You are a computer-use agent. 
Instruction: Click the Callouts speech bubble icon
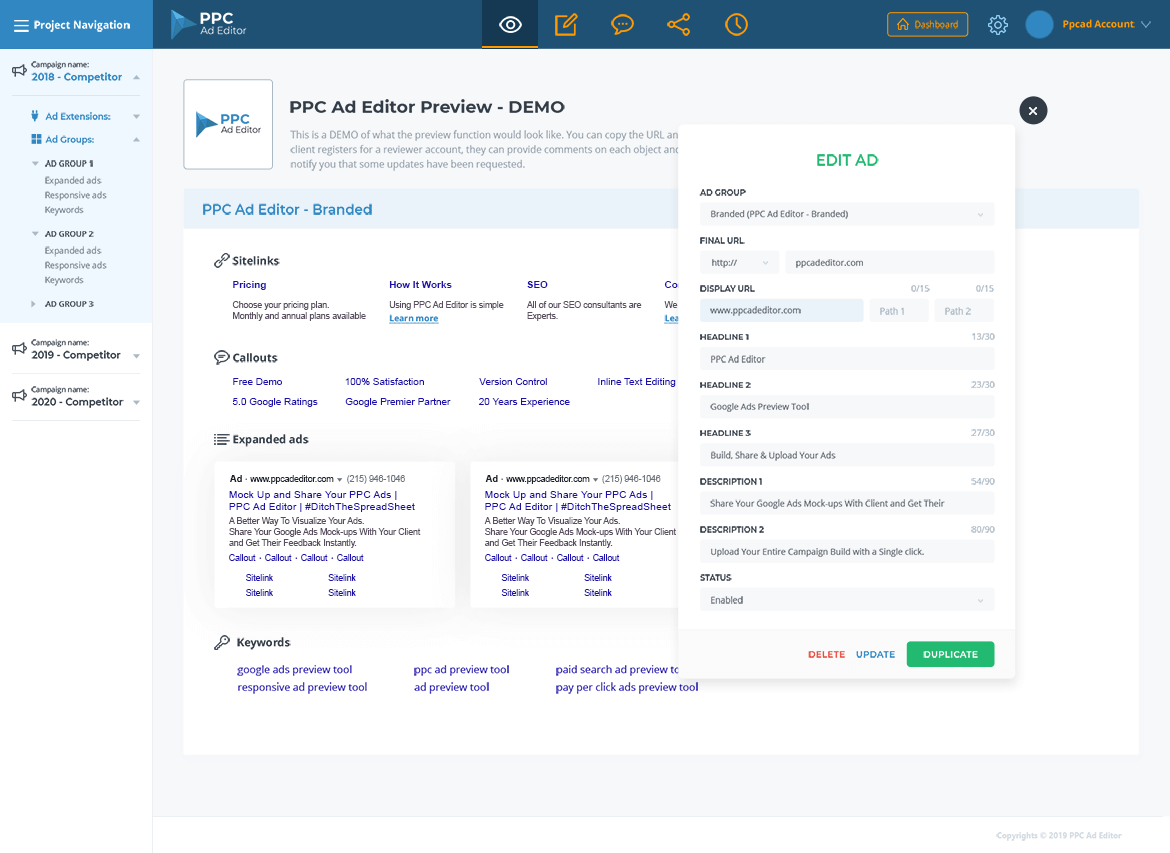(x=222, y=357)
